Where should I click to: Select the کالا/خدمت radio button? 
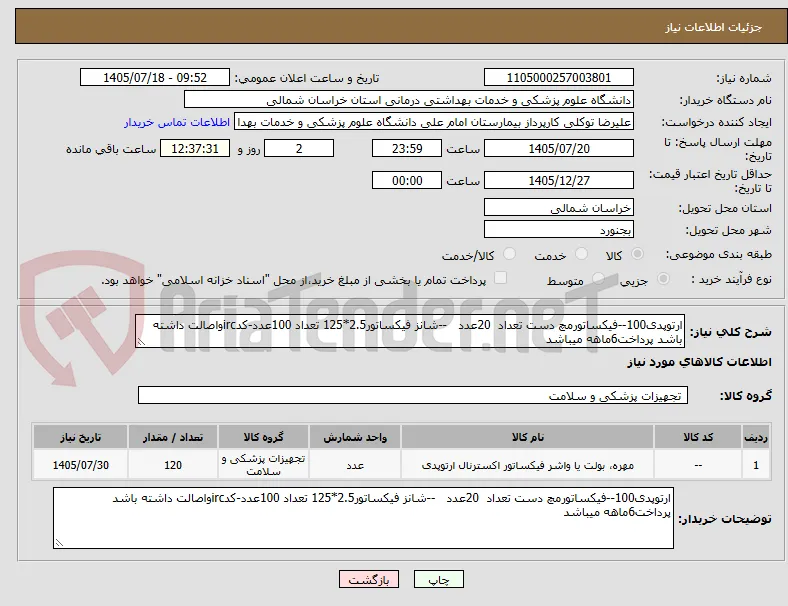click(x=509, y=254)
